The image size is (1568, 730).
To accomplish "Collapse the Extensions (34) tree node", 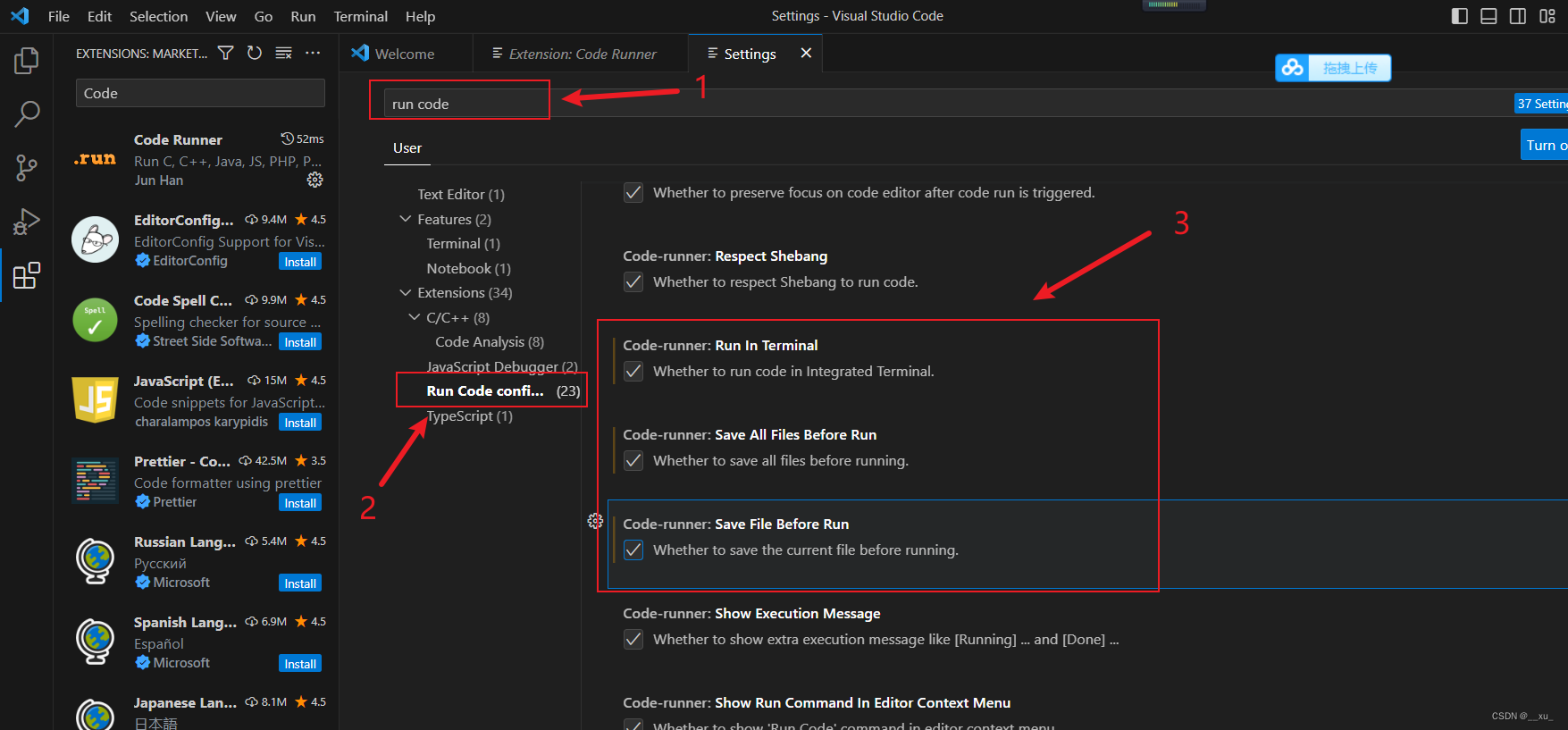I will point(406,292).
